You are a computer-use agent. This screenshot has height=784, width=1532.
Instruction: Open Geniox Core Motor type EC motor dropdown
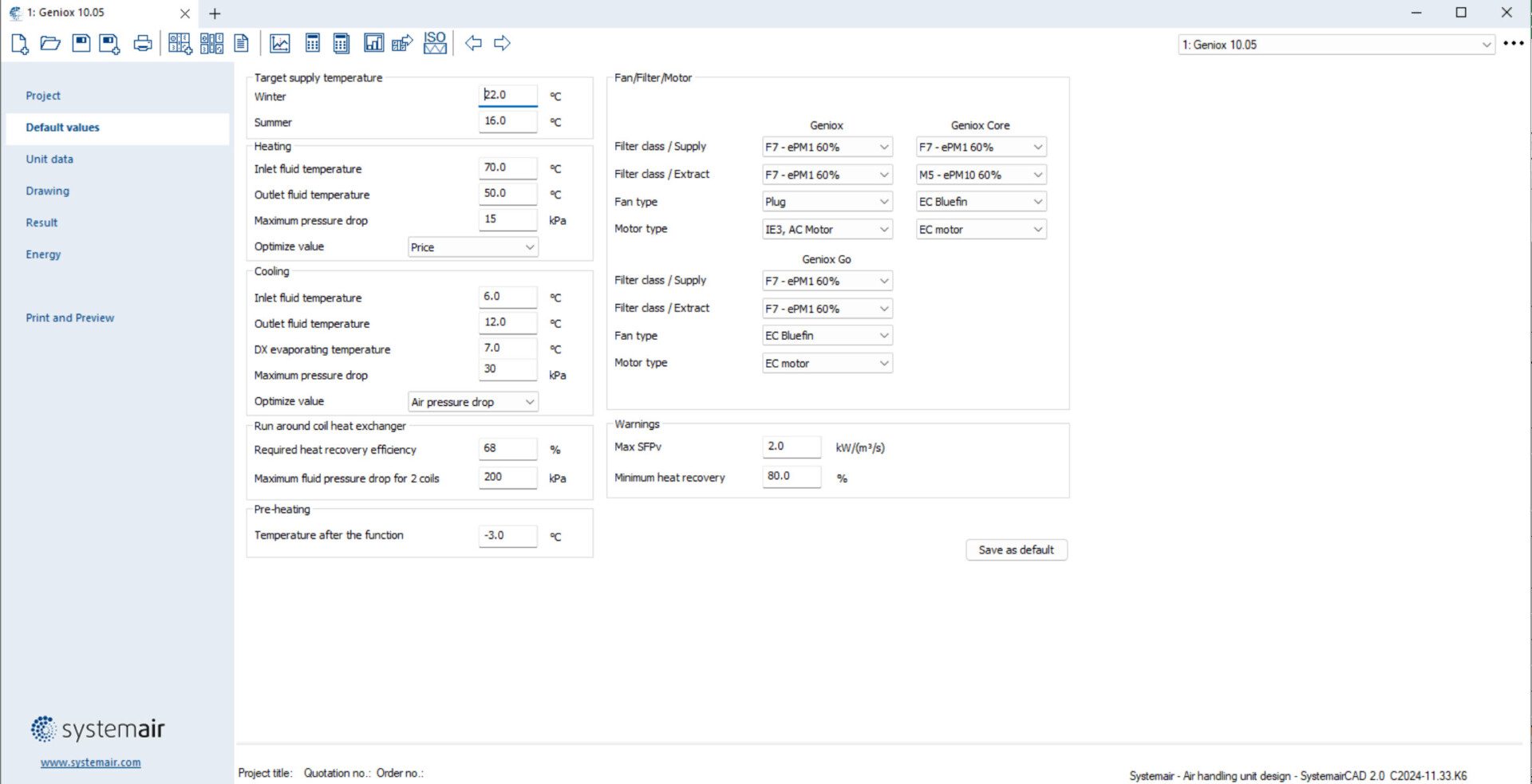click(981, 230)
